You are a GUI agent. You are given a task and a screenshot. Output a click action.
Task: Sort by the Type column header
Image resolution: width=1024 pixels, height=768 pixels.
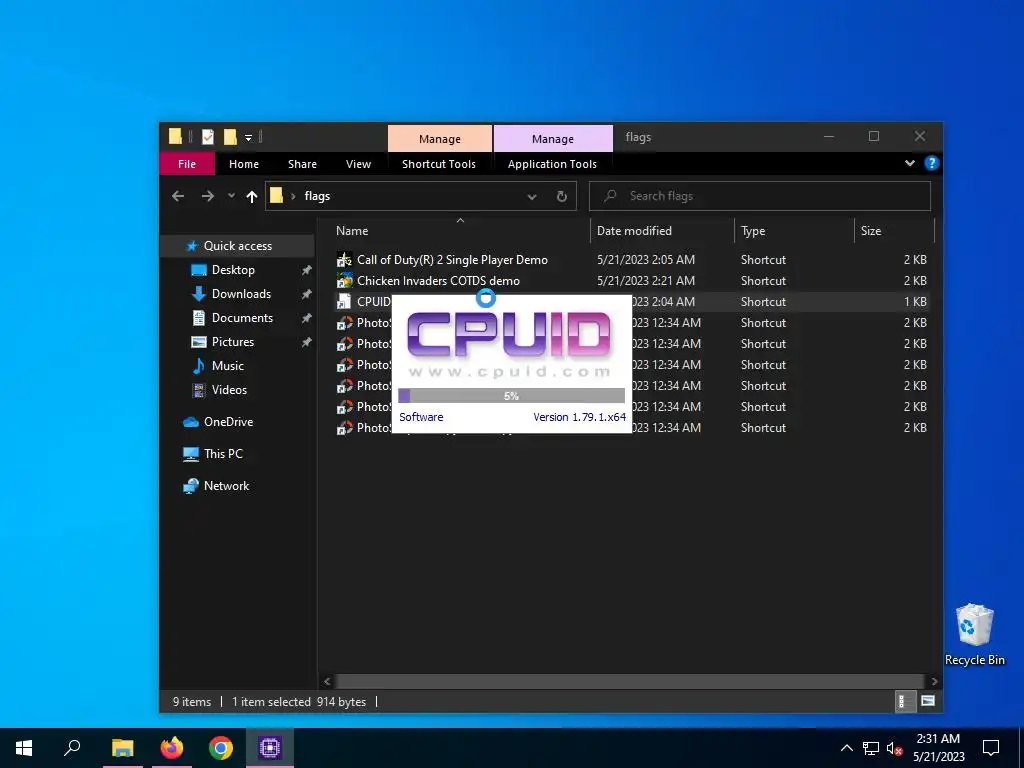click(794, 231)
